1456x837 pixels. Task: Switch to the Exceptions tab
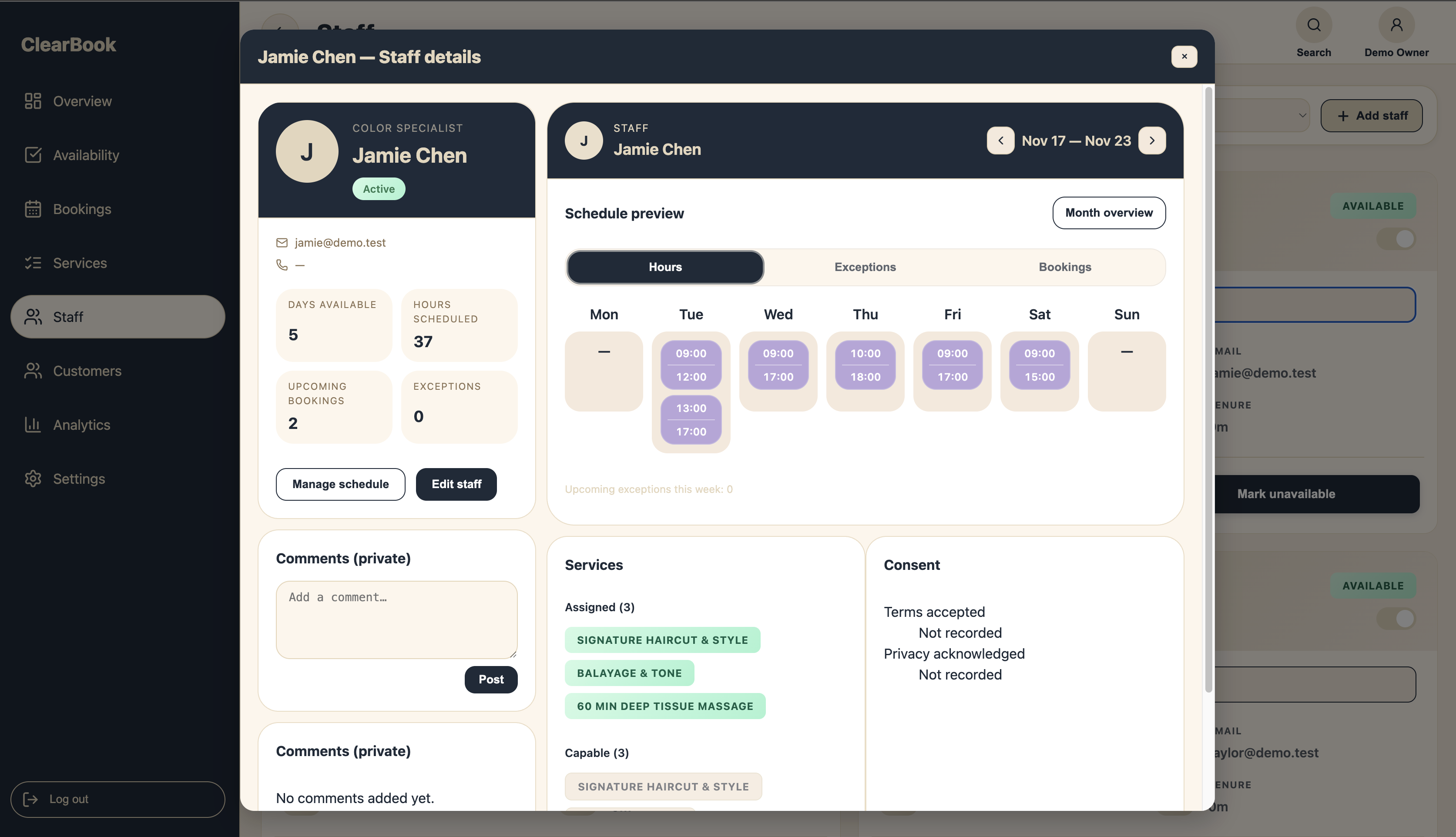coord(865,267)
